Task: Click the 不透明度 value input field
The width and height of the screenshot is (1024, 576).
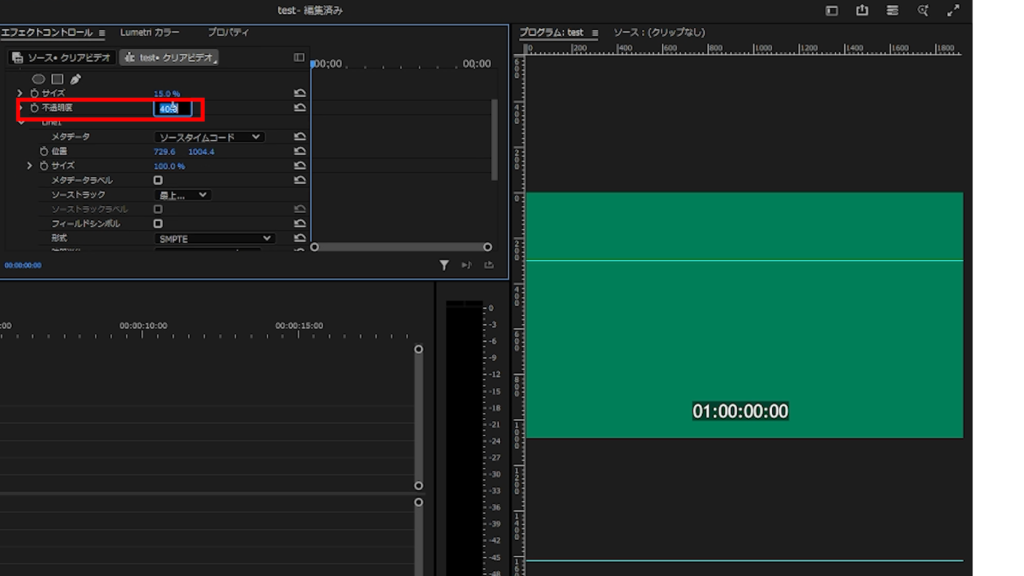Action: (x=172, y=108)
